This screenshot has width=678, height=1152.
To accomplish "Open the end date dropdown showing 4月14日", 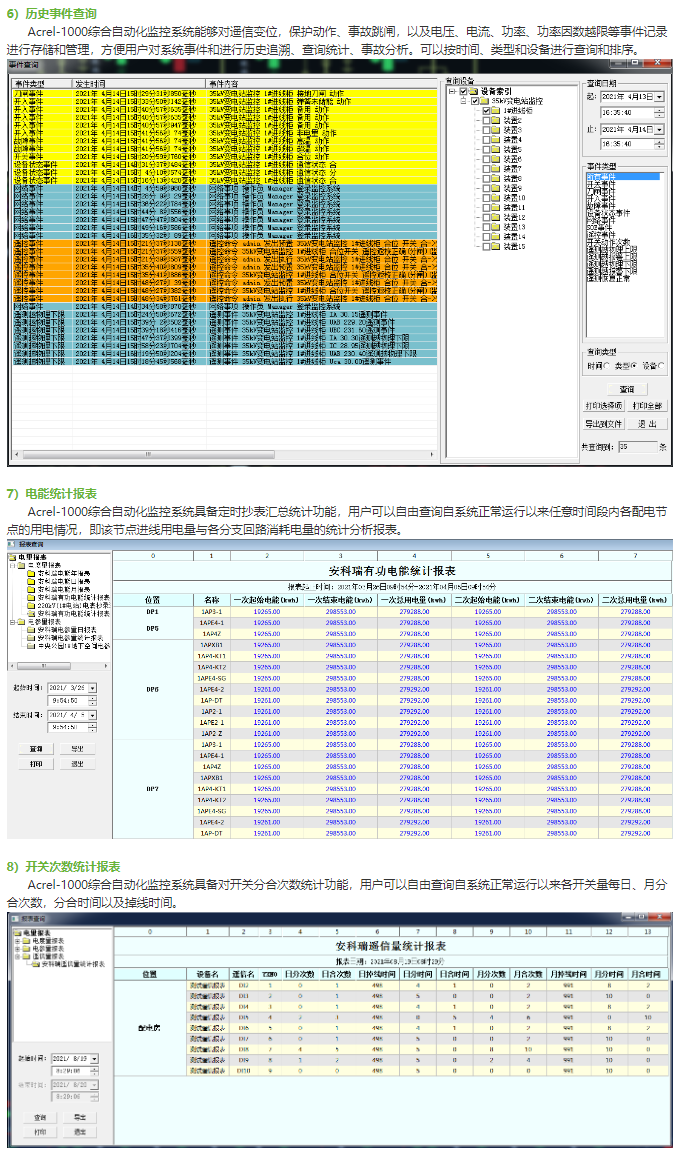I will pos(659,129).
